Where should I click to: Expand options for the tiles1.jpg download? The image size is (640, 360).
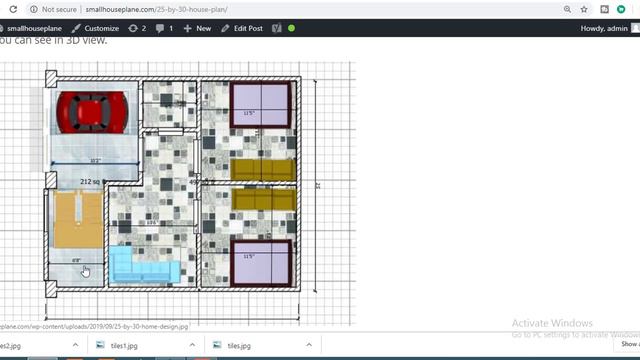pyautogui.click(x=192, y=345)
